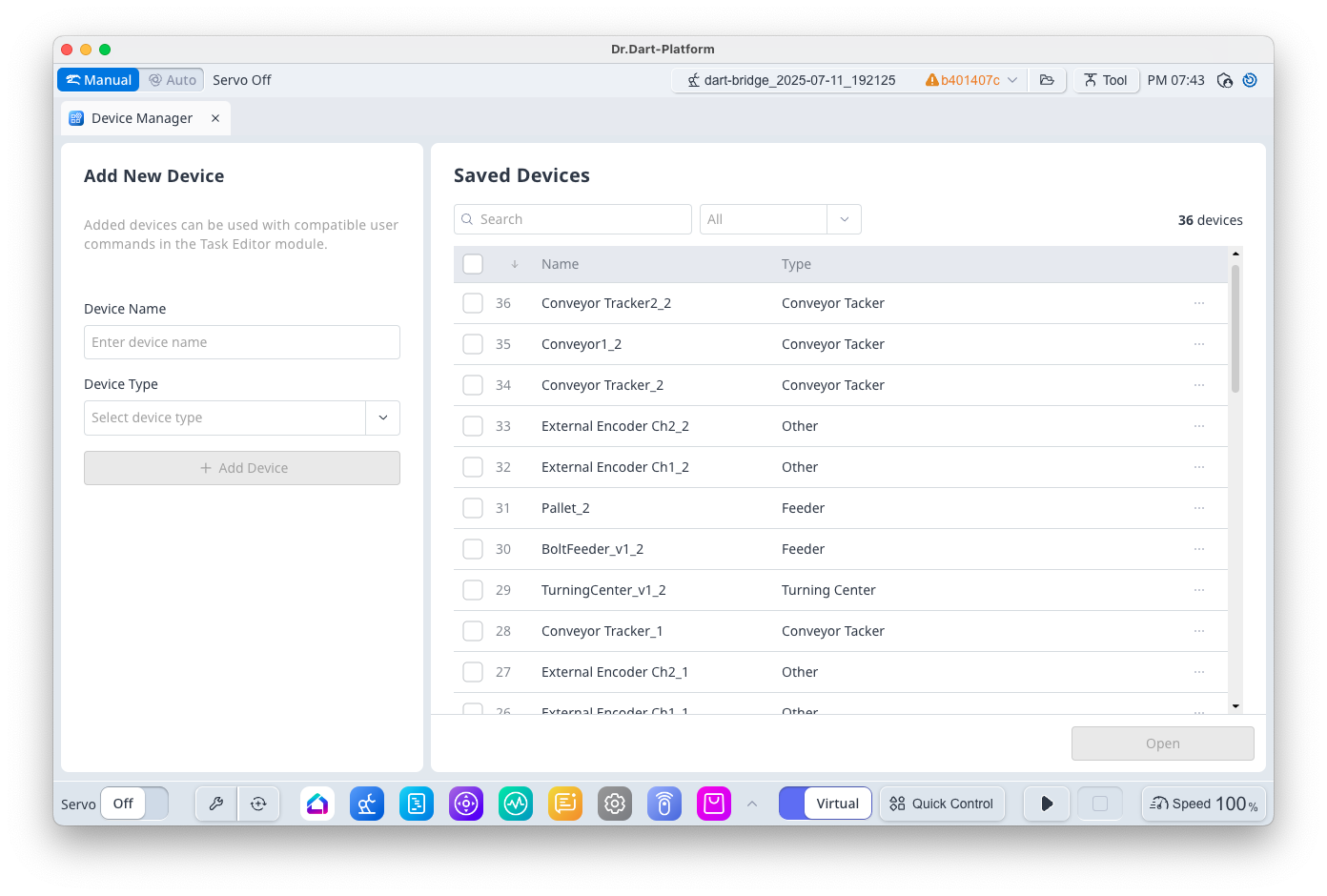
Task: Open the Home module icon in the dock
Action: tap(317, 804)
